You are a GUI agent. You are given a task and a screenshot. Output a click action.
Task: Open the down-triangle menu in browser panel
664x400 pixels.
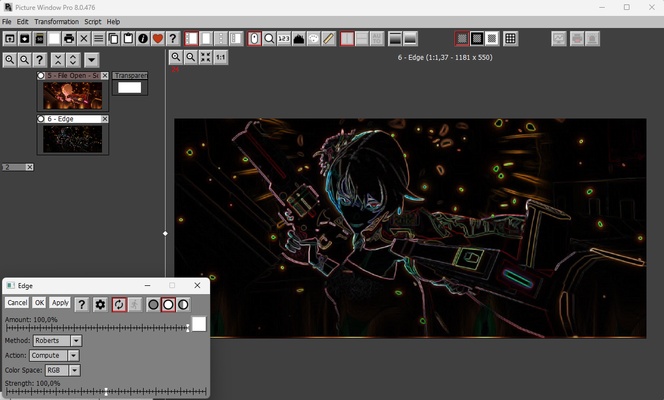click(91, 60)
